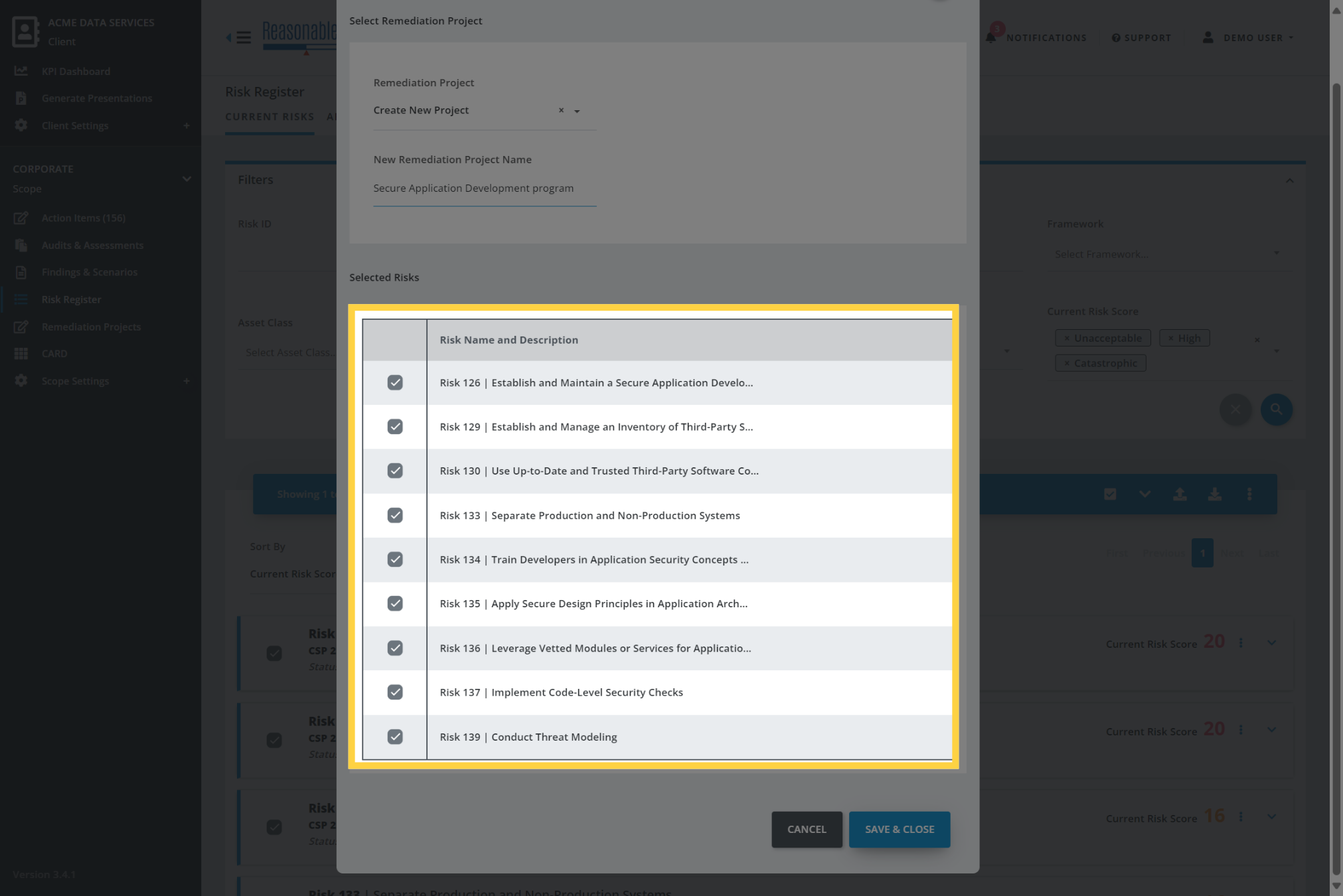Expand the risk card scored 16

pos(1271,816)
